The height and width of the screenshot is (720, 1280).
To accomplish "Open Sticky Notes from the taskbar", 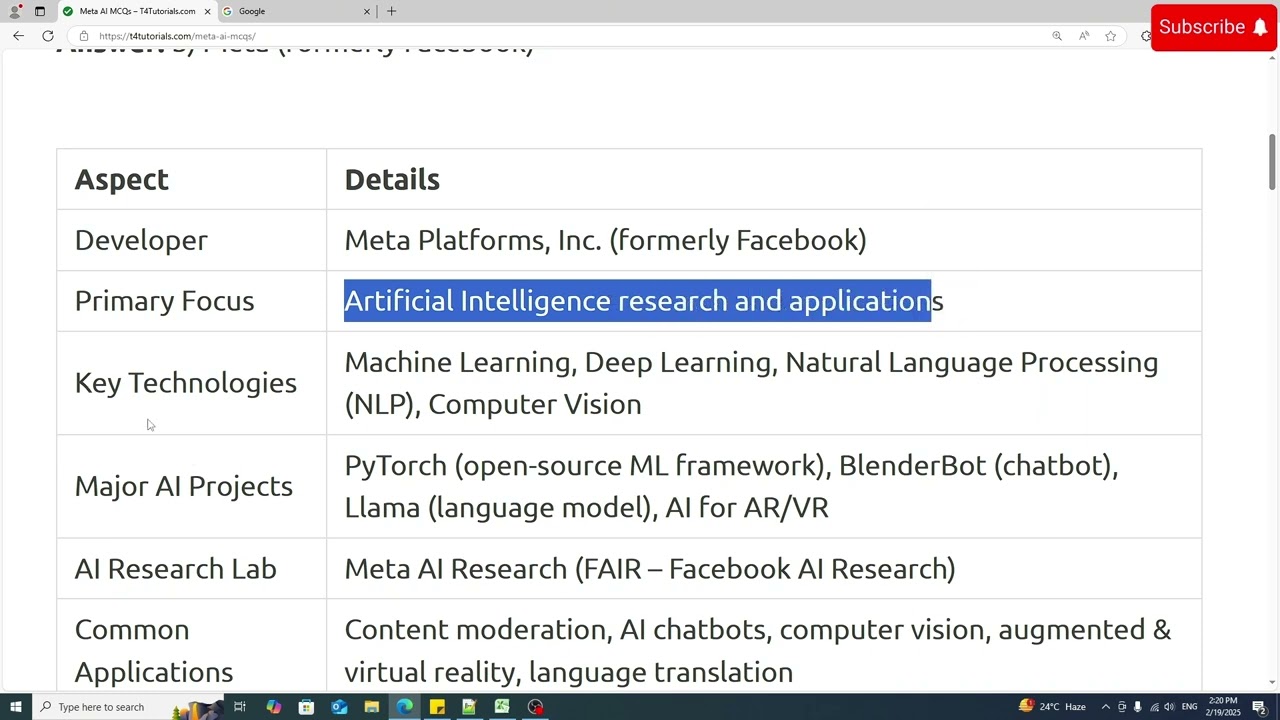I will (437, 707).
